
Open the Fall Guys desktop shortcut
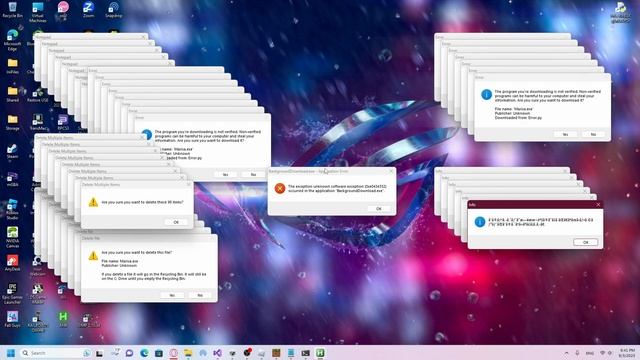tap(12, 319)
